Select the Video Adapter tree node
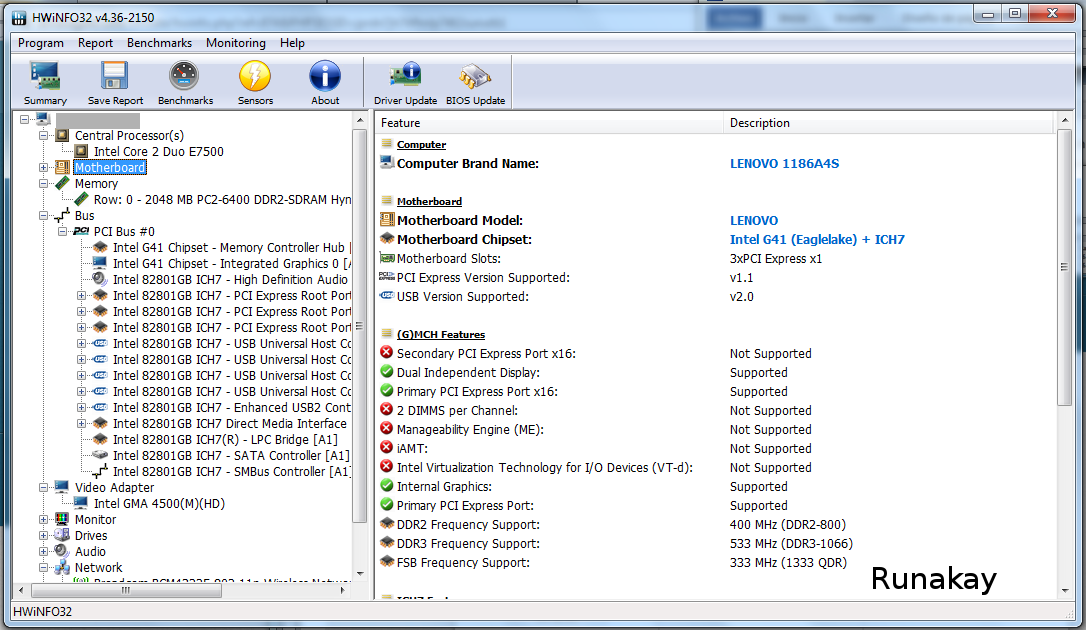Image resolution: width=1086 pixels, height=630 pixels. pos(114,487)
